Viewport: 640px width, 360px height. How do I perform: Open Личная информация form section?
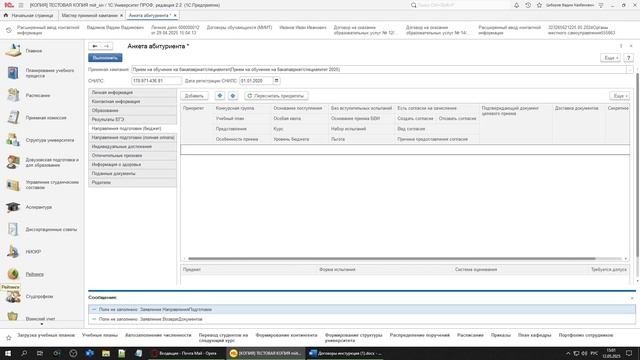click(133, 93)
